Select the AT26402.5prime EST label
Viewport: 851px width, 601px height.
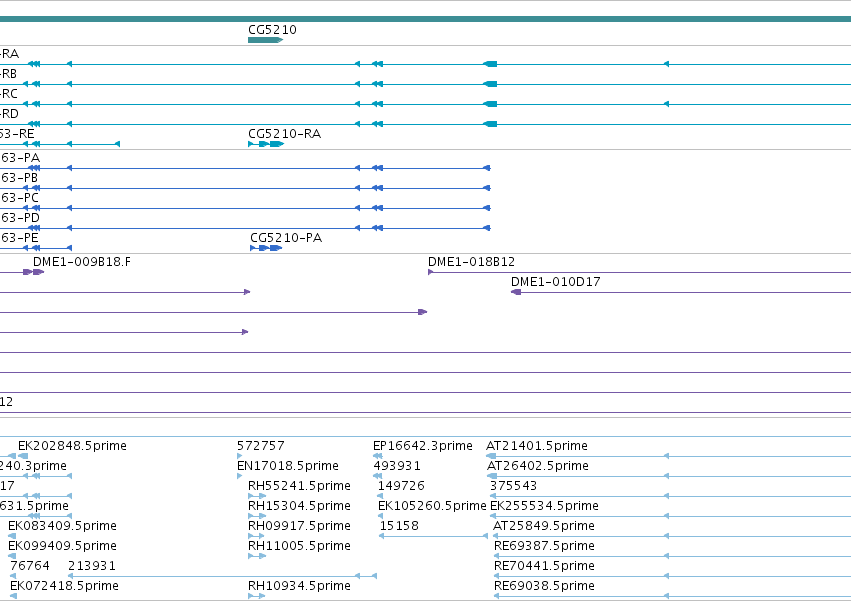click(538, 466)
